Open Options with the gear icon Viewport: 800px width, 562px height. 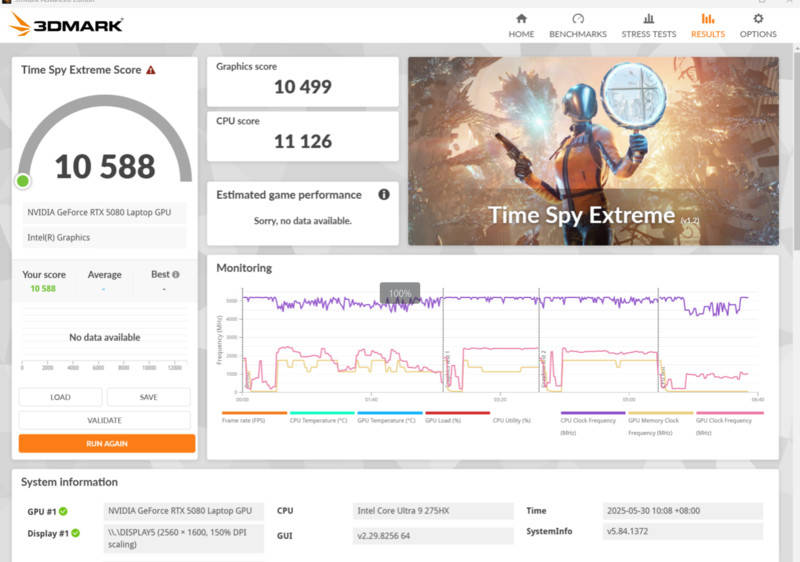pos(758,19)
